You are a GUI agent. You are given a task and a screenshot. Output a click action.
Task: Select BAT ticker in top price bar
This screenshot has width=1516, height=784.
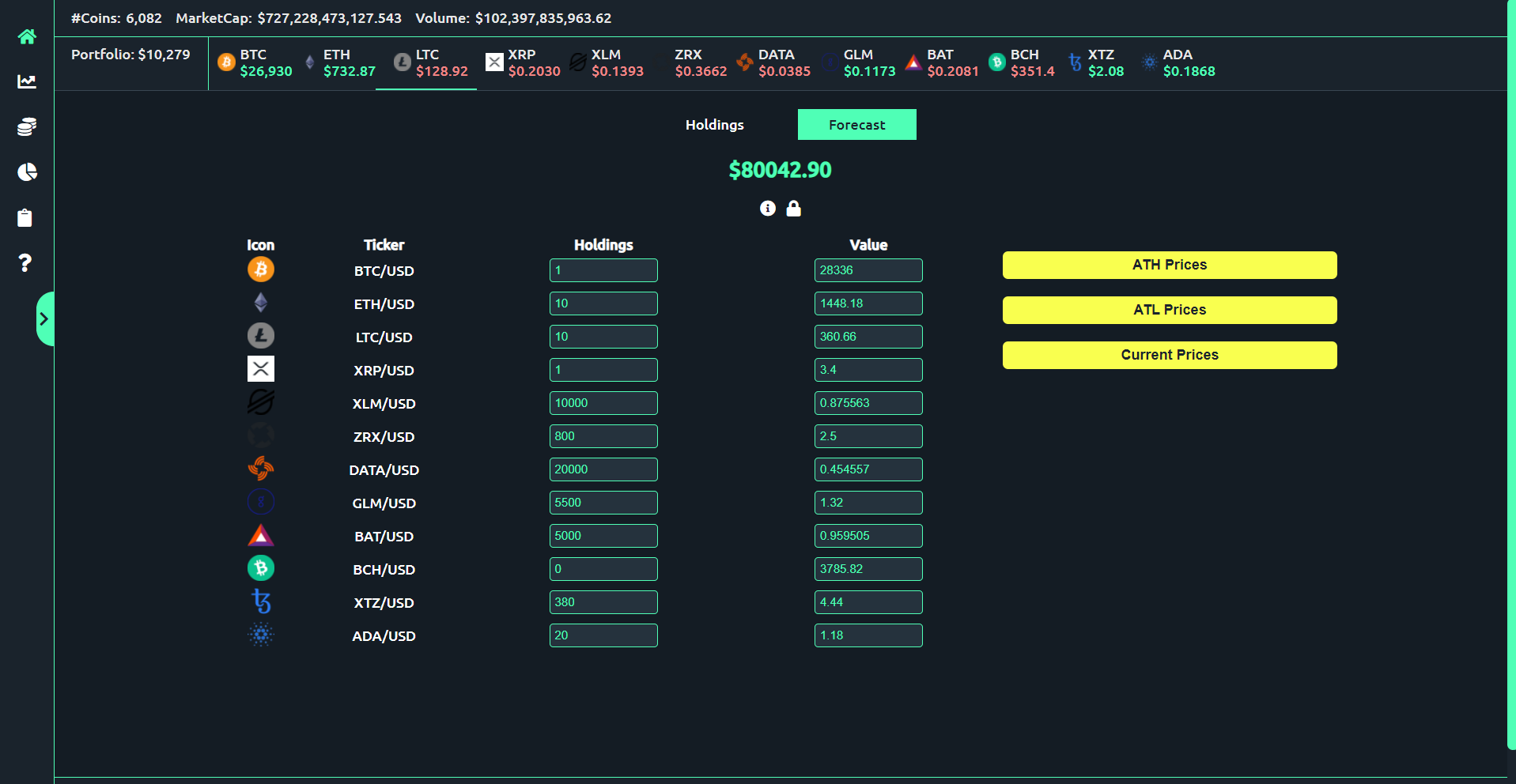942,63
